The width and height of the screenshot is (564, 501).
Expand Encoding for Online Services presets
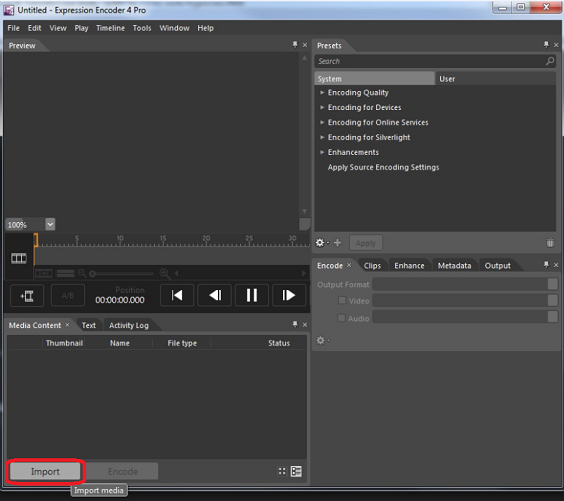coord(322,122)
